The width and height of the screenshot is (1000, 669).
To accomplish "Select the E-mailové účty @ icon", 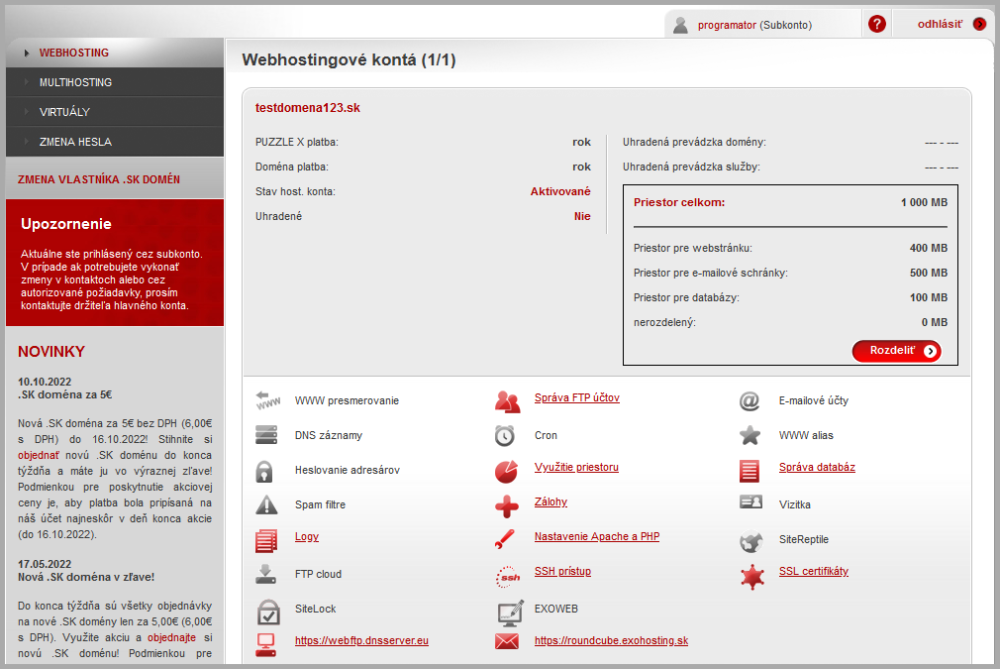I will [750, 401].
